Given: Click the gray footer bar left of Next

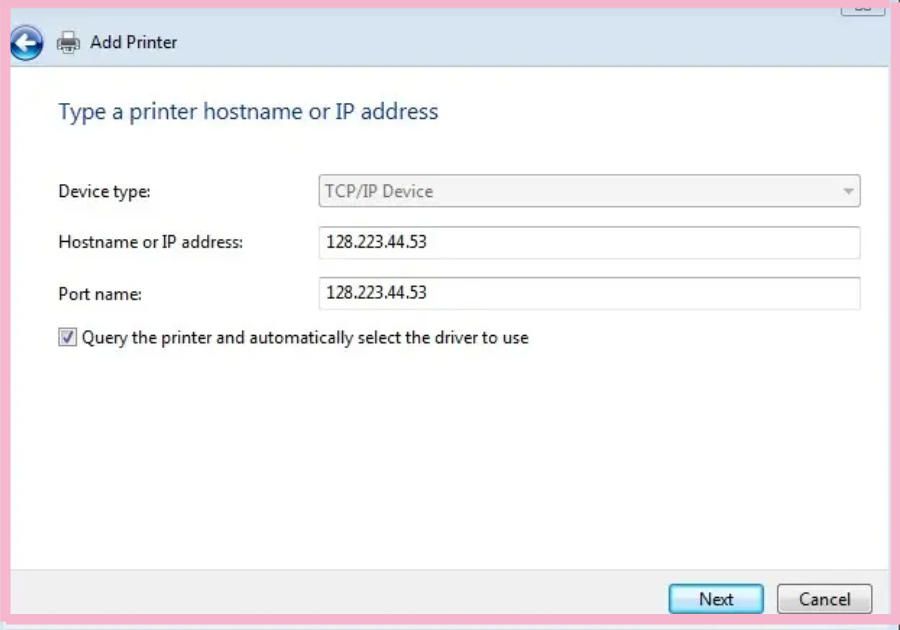Looking at the screenshot, I should [x=330, y=597].
